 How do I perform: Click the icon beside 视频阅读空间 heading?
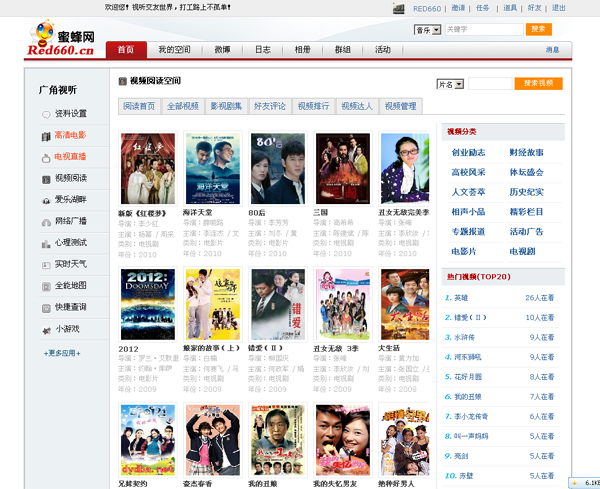tap(122, 81)
